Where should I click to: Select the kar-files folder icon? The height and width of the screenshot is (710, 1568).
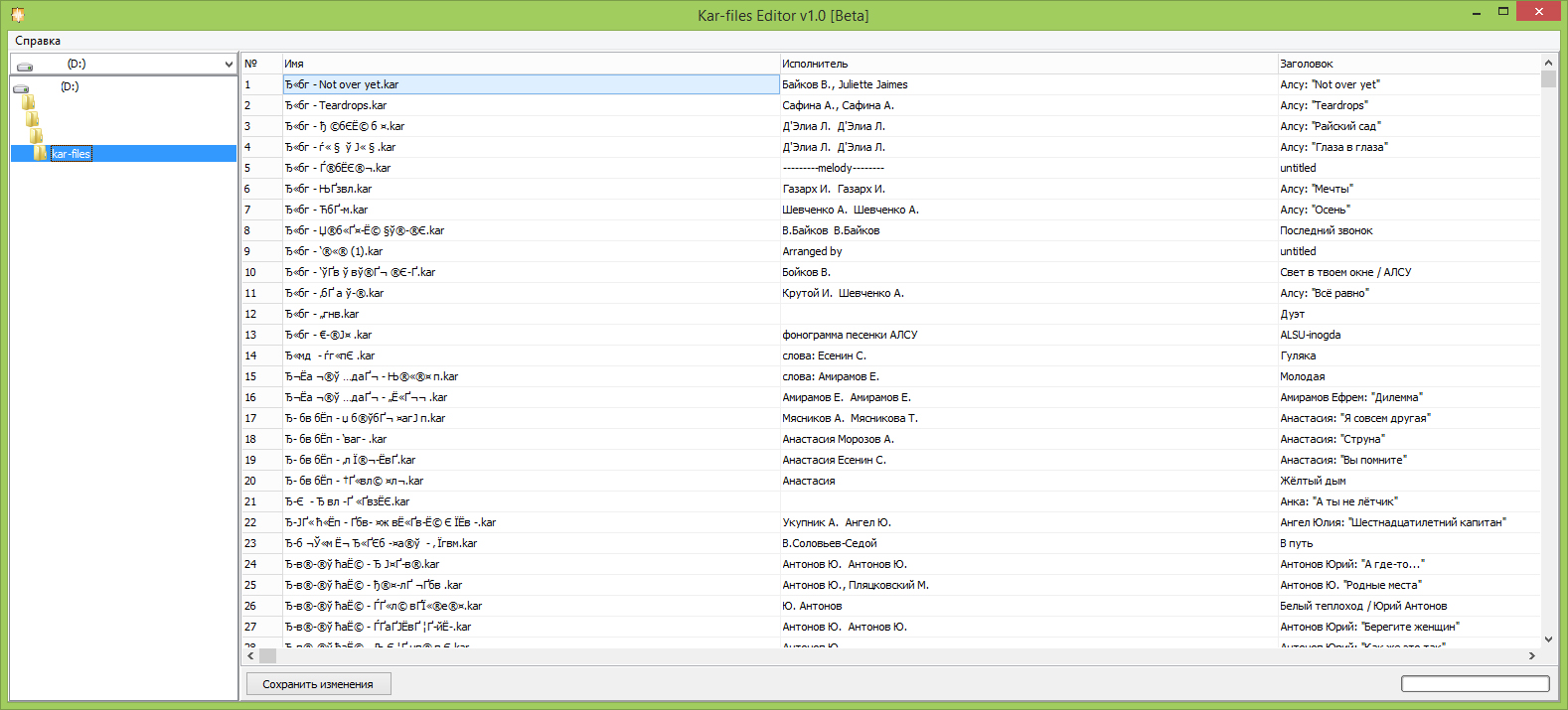(x=40, y=153)
